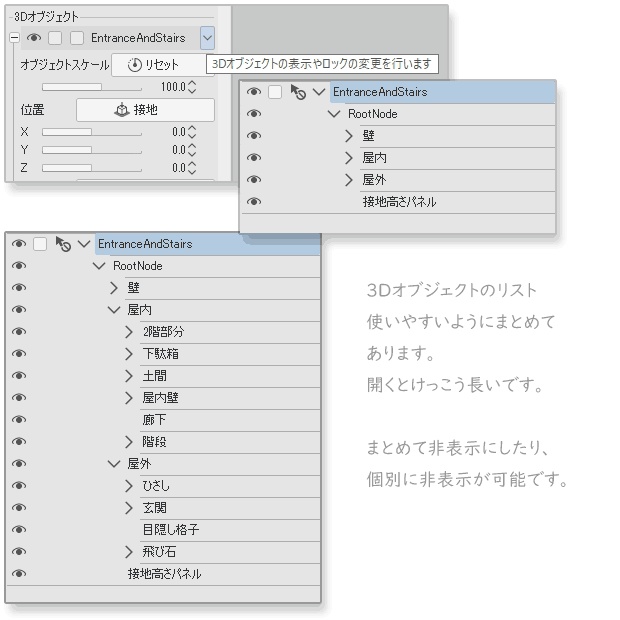
Task: Tick the first checkbox after the eye in the 3Dオブジェクト panel
Action: tap(55, 38)
